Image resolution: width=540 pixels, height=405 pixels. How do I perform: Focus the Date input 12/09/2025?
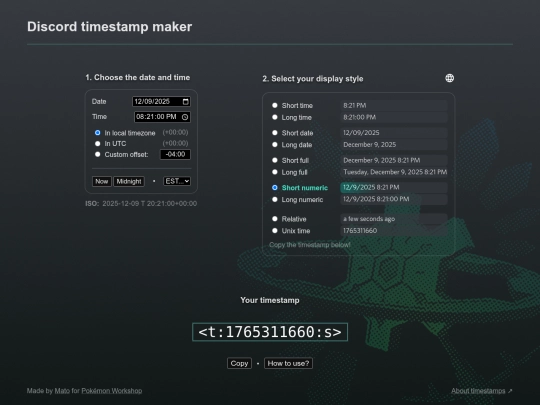pyautogui.click(x=161, y=102)
